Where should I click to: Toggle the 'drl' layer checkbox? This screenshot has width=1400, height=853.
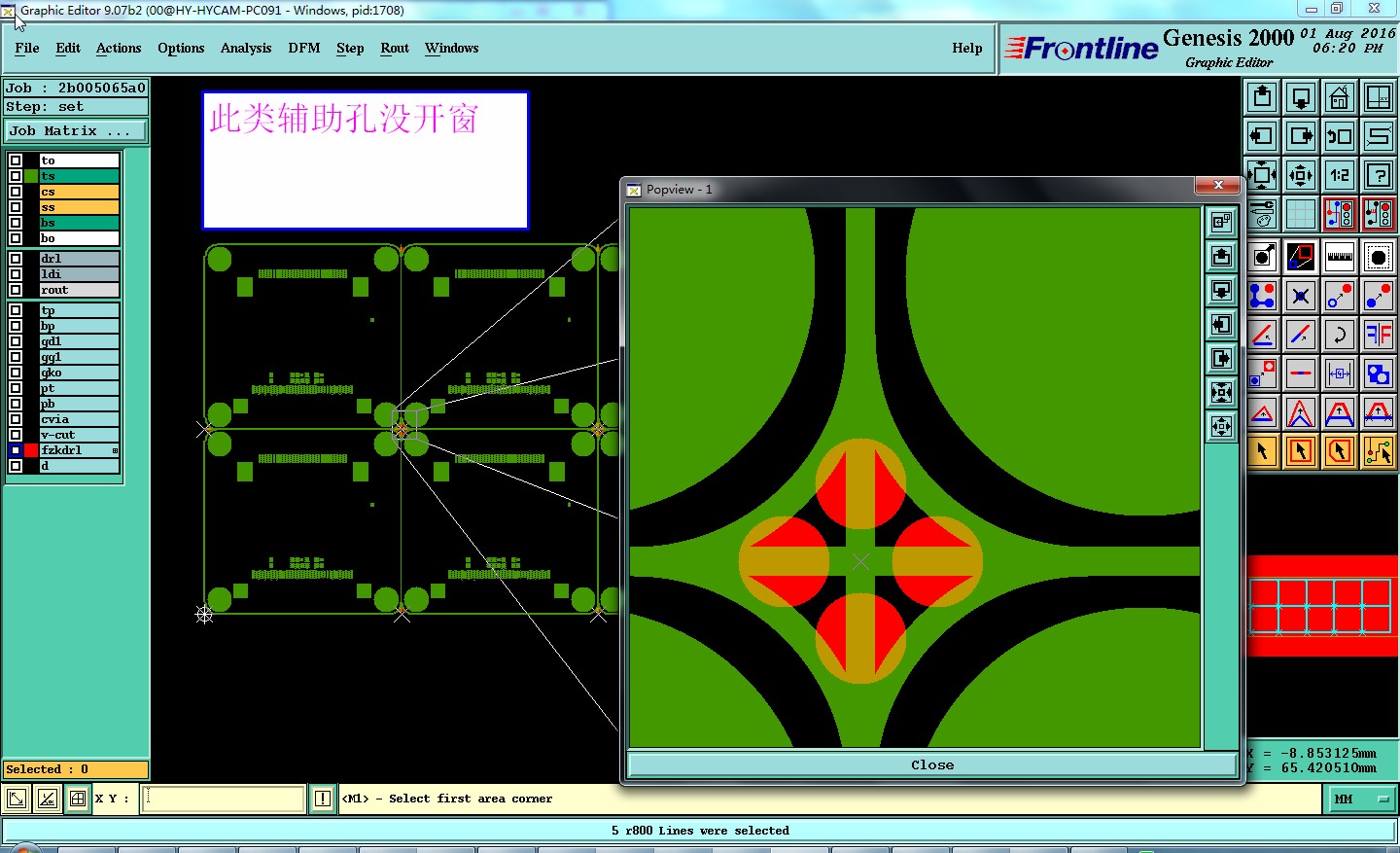tap(16, 259)
